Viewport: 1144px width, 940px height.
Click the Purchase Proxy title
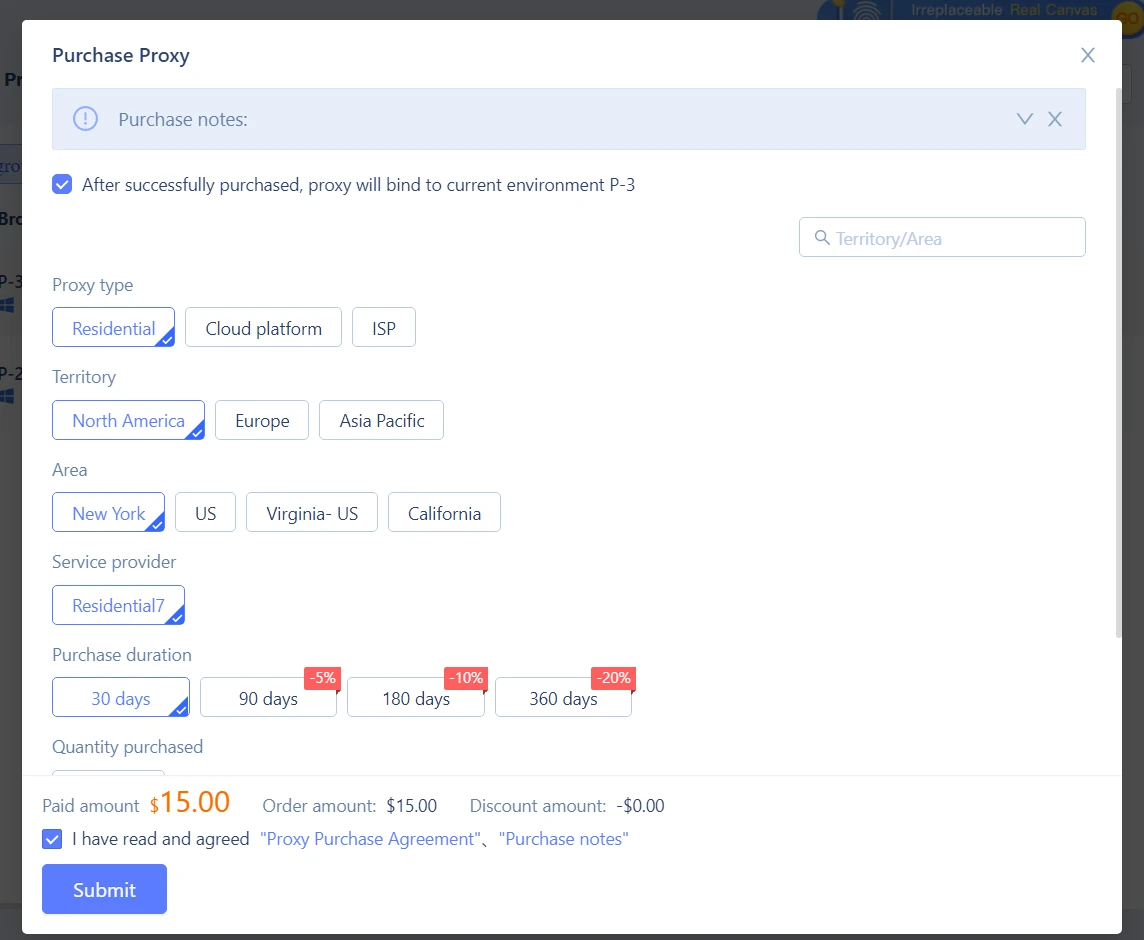pyautogui.click(x=121, y=55)
